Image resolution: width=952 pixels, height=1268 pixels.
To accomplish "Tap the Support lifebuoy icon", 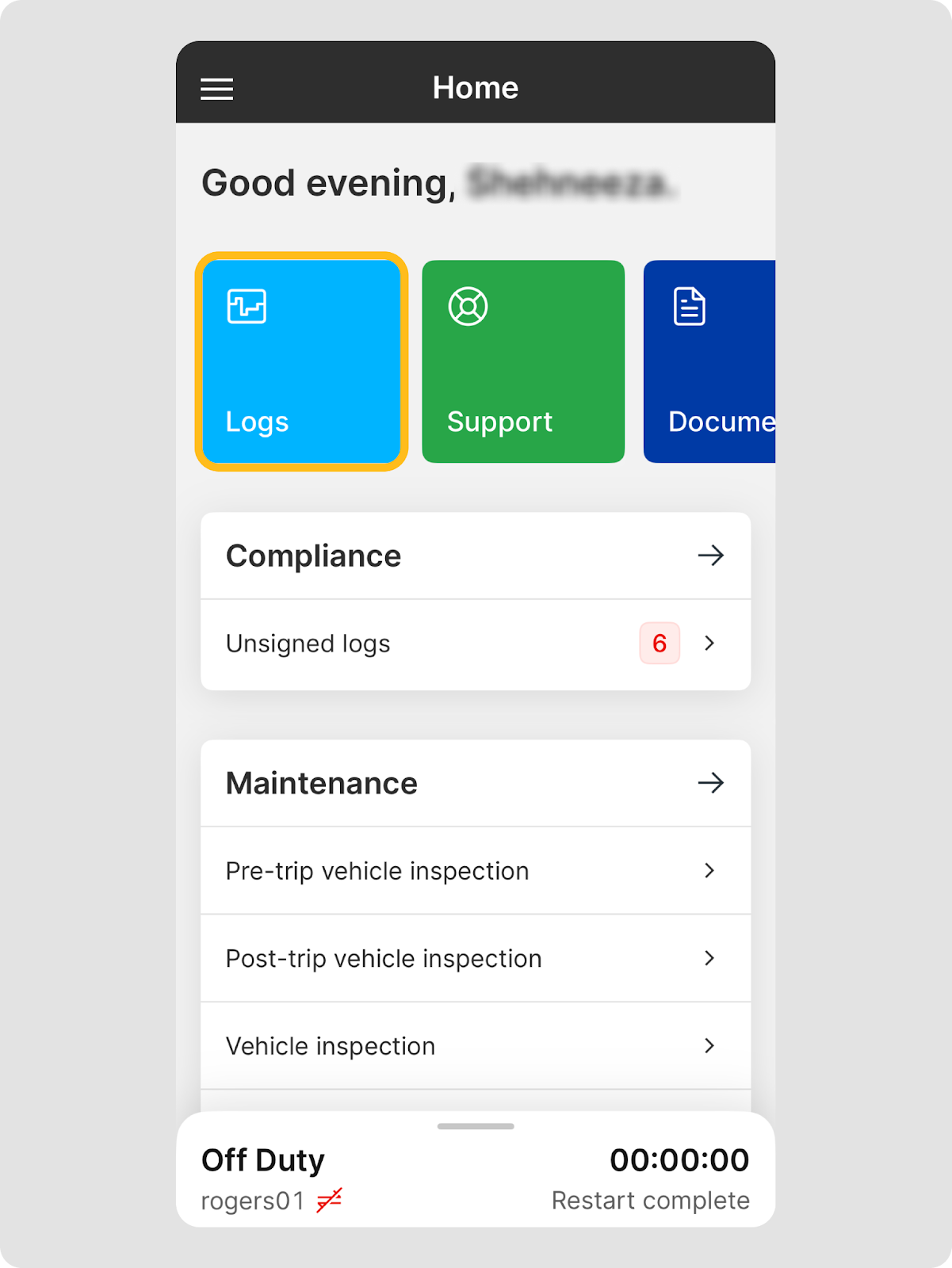I will (x=468, y=307).
